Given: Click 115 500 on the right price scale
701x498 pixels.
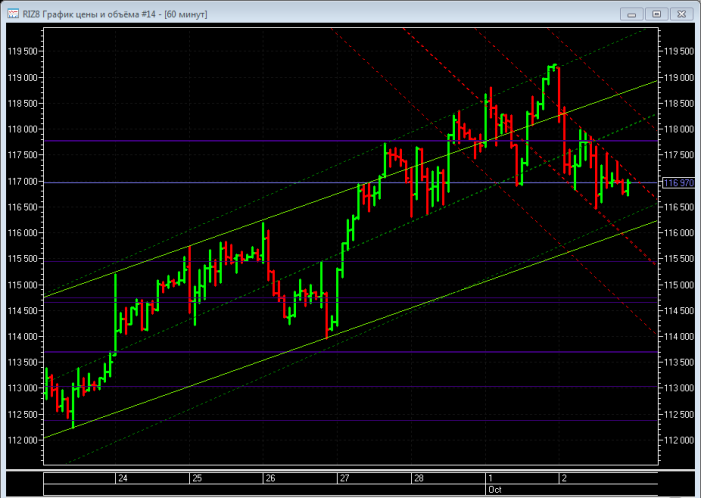Looking at the screenshot, I should pos(679,259).
